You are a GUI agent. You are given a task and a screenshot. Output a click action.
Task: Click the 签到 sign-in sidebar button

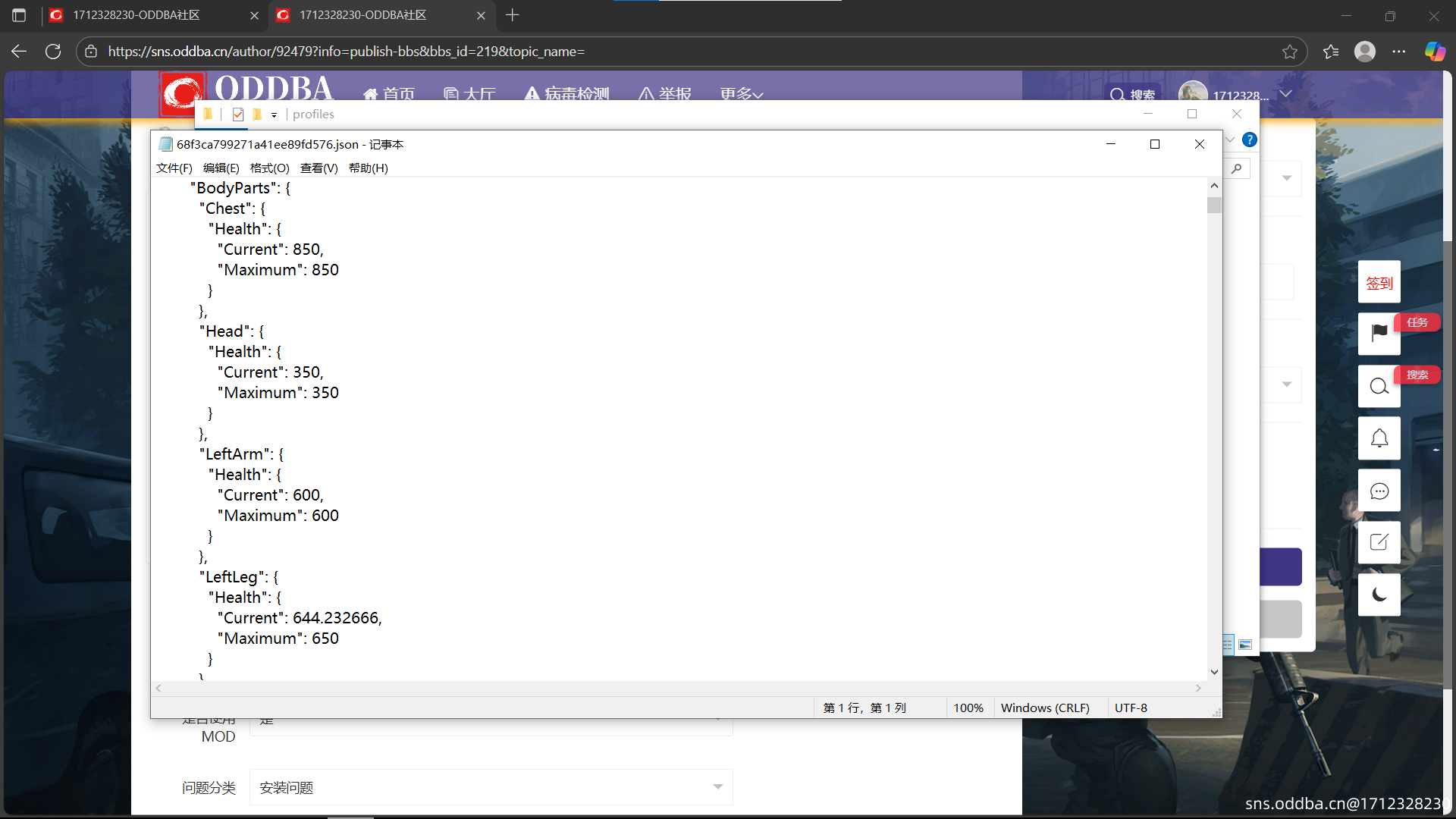click(x=1379, y=283)
